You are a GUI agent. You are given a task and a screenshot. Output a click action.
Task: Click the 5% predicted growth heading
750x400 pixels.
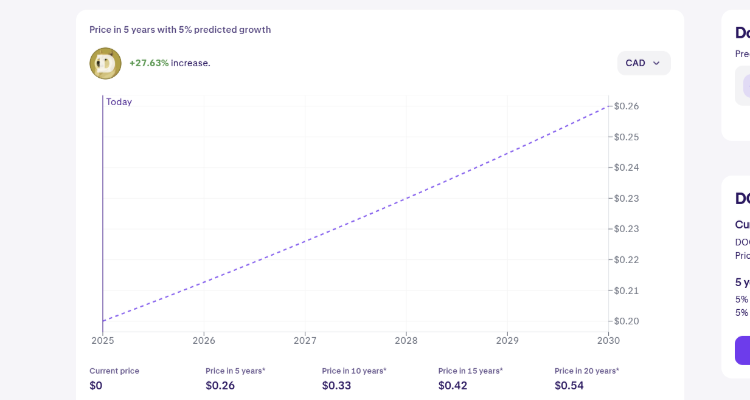point(180,29)
